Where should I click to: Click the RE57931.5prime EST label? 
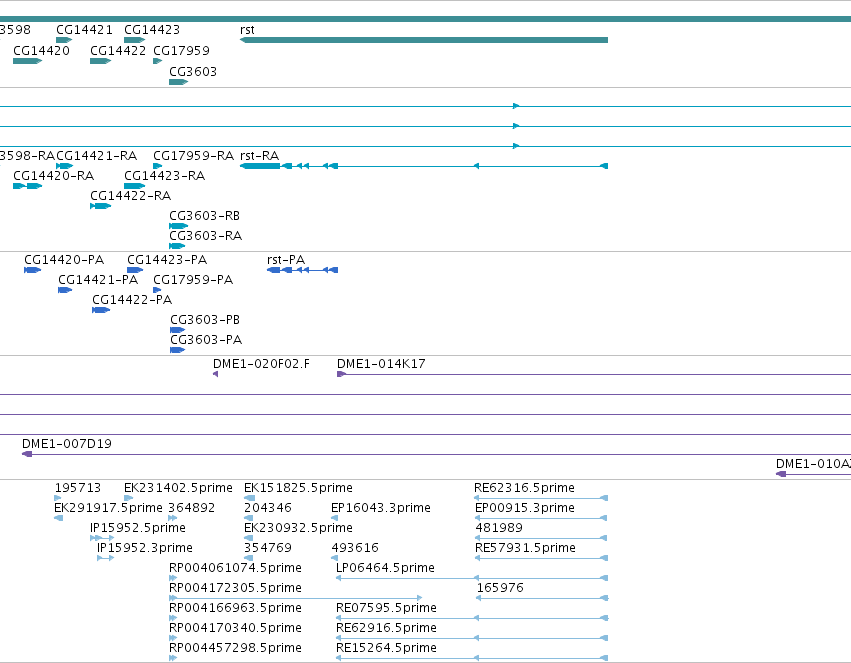pos(525,548)
